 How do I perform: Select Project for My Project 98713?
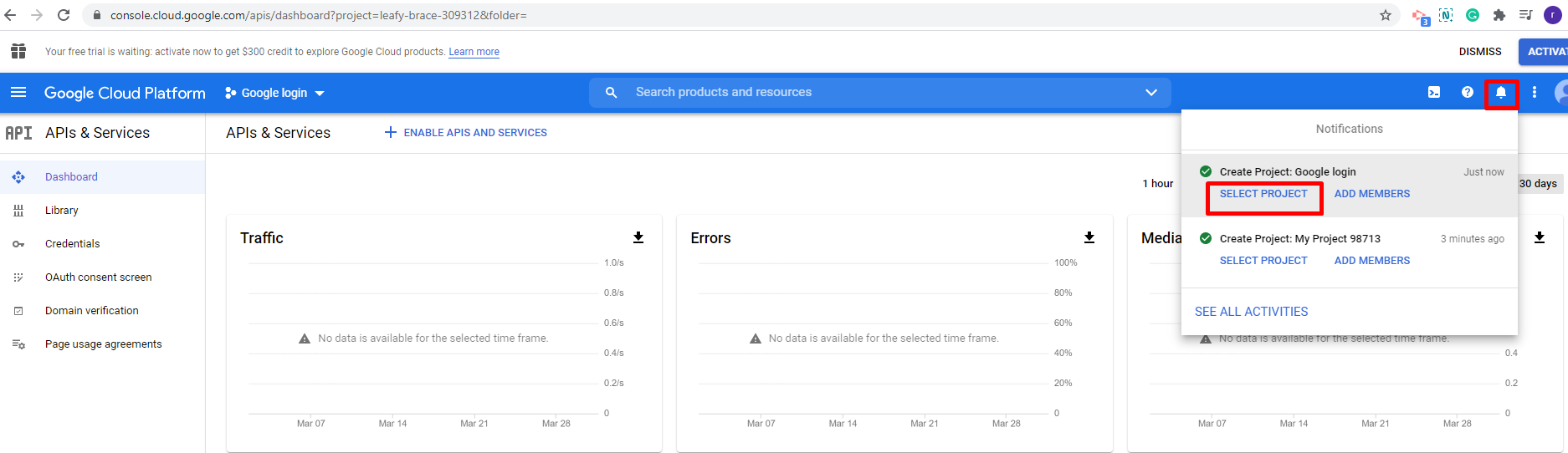tap(1263, 261)
